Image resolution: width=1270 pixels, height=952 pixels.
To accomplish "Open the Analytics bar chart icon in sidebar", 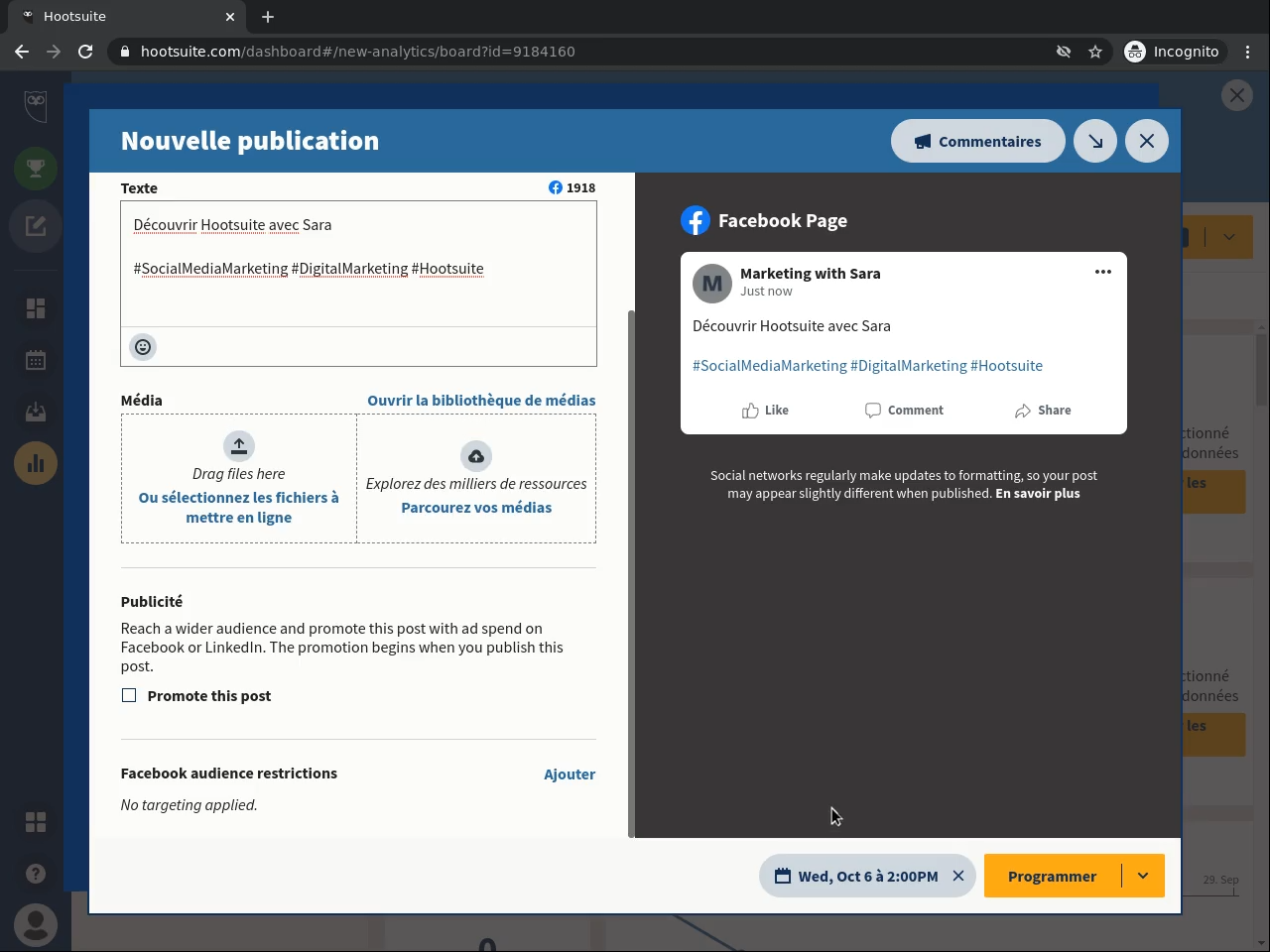I will (36, 463).
